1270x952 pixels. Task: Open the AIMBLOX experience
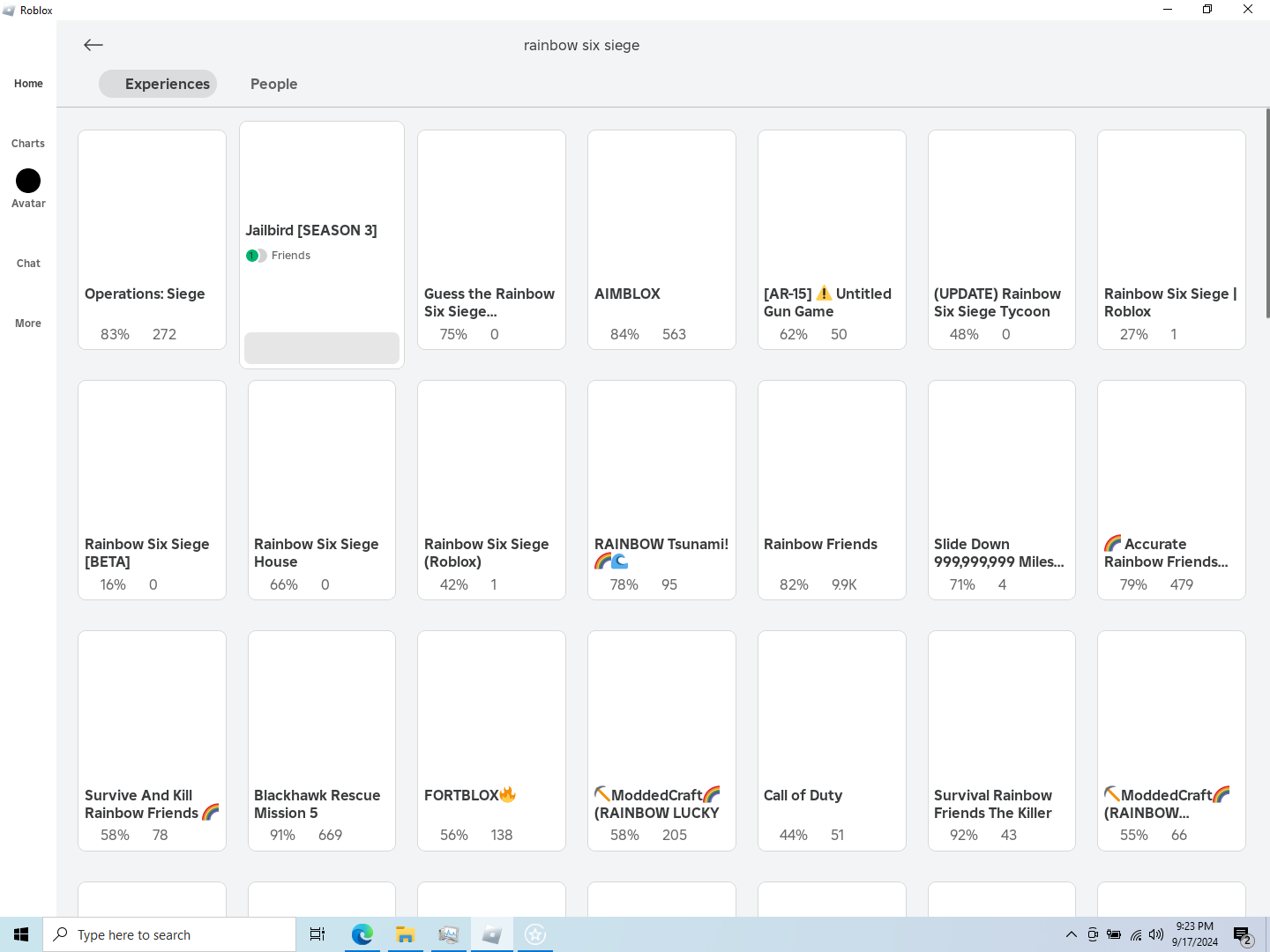click(x=661, y=240)
